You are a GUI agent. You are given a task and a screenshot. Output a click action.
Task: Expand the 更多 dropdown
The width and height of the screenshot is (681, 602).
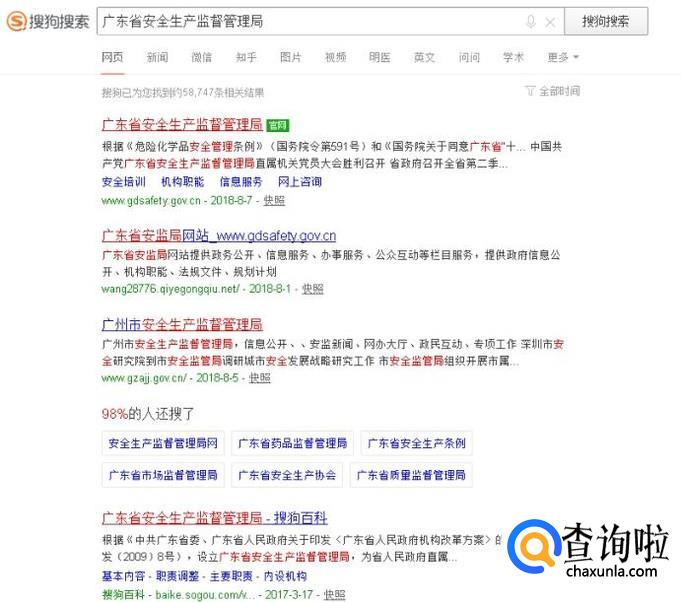point(563,57)
